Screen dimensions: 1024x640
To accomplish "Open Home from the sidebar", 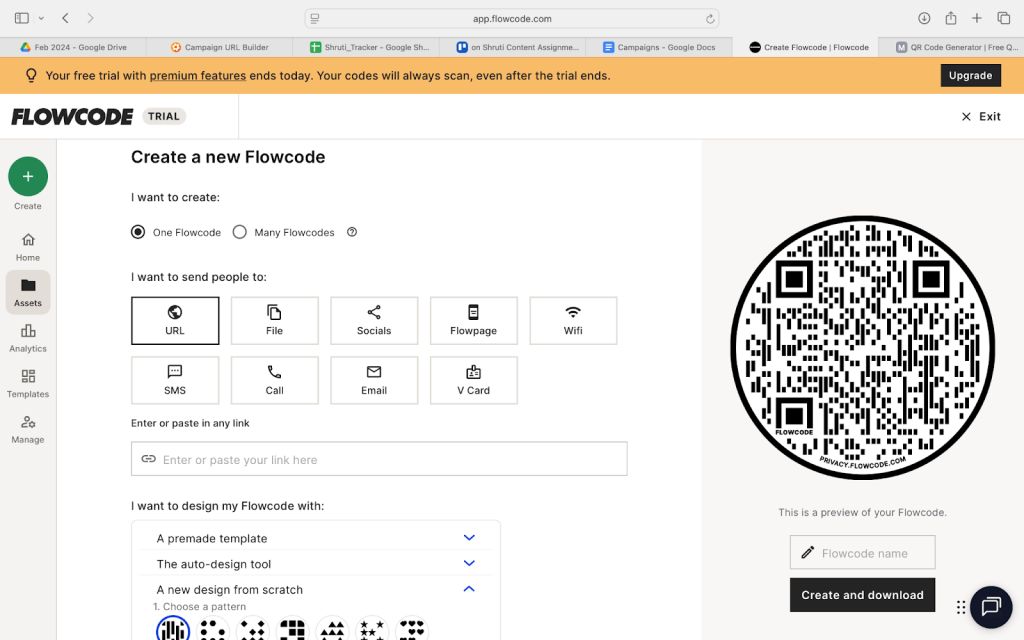I will 28,246.
